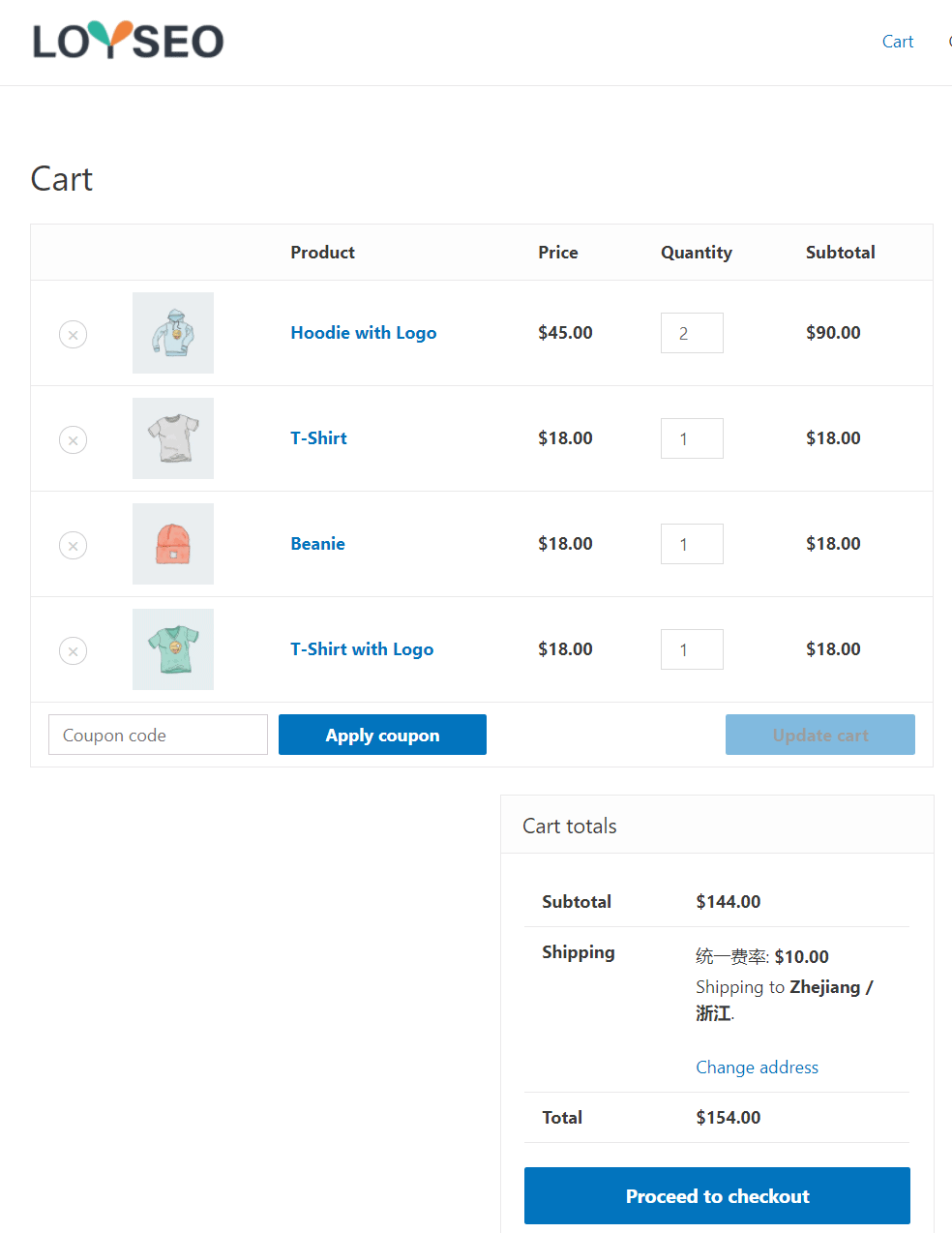Open the Beanie product link
The height and width of the screenshot is (1233, 952).
[317, 544]
